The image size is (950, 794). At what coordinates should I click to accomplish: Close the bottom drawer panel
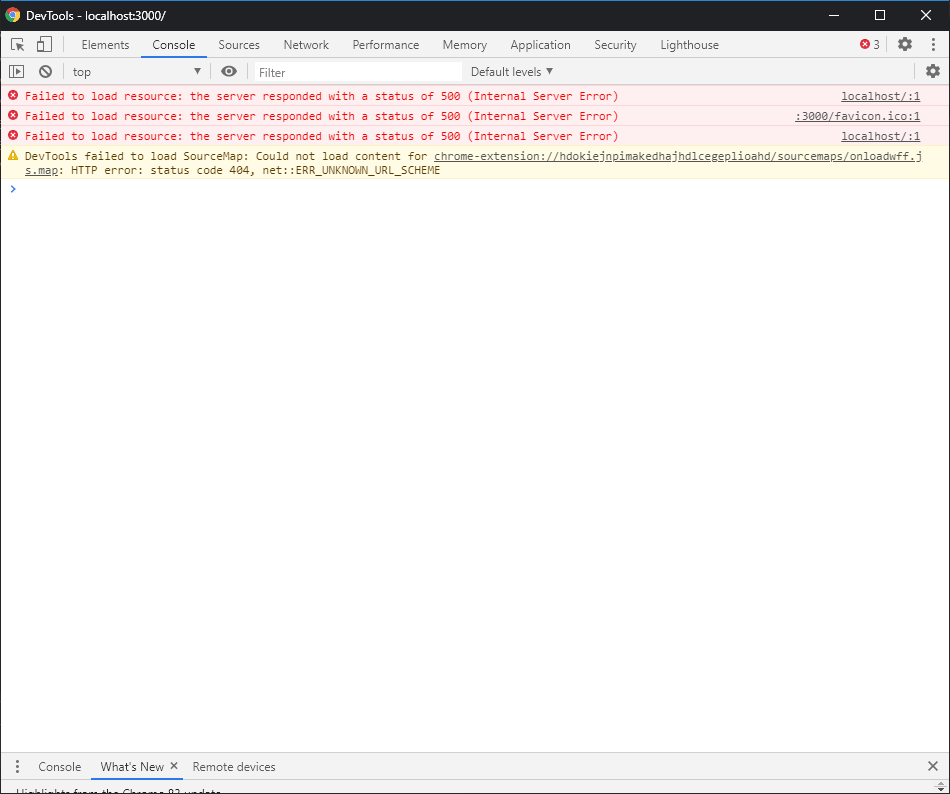(x=932, y=767)
